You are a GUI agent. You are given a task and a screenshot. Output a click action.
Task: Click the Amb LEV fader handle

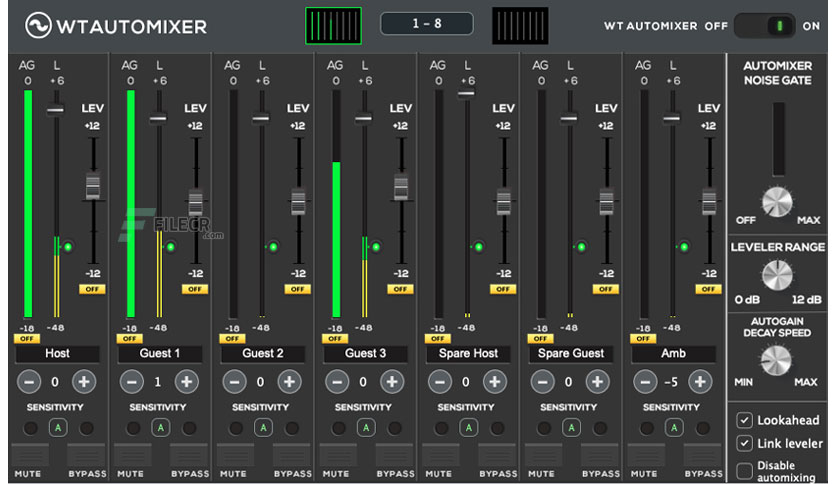tap(709, 202)
